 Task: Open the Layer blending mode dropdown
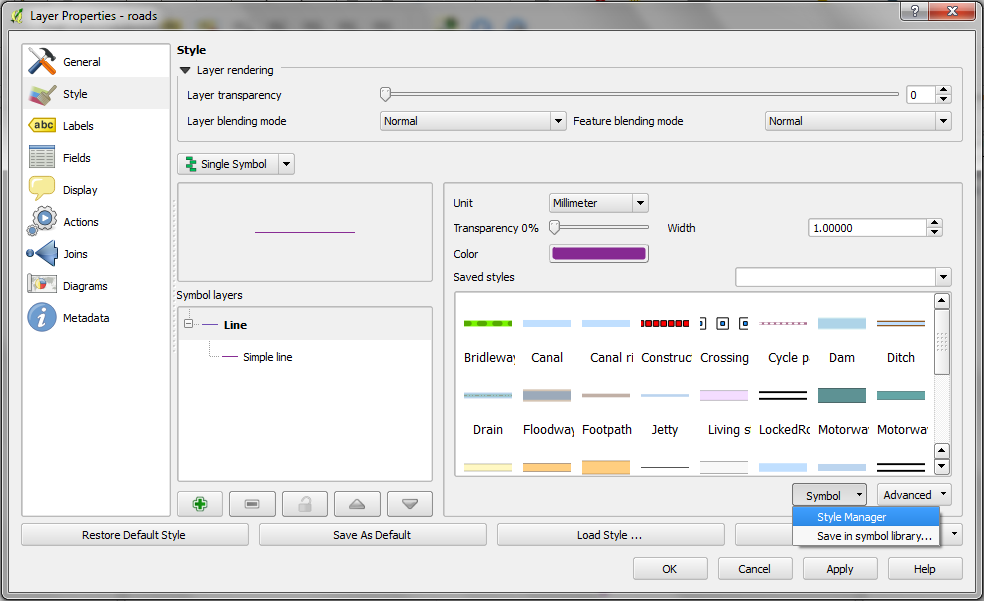473,121
